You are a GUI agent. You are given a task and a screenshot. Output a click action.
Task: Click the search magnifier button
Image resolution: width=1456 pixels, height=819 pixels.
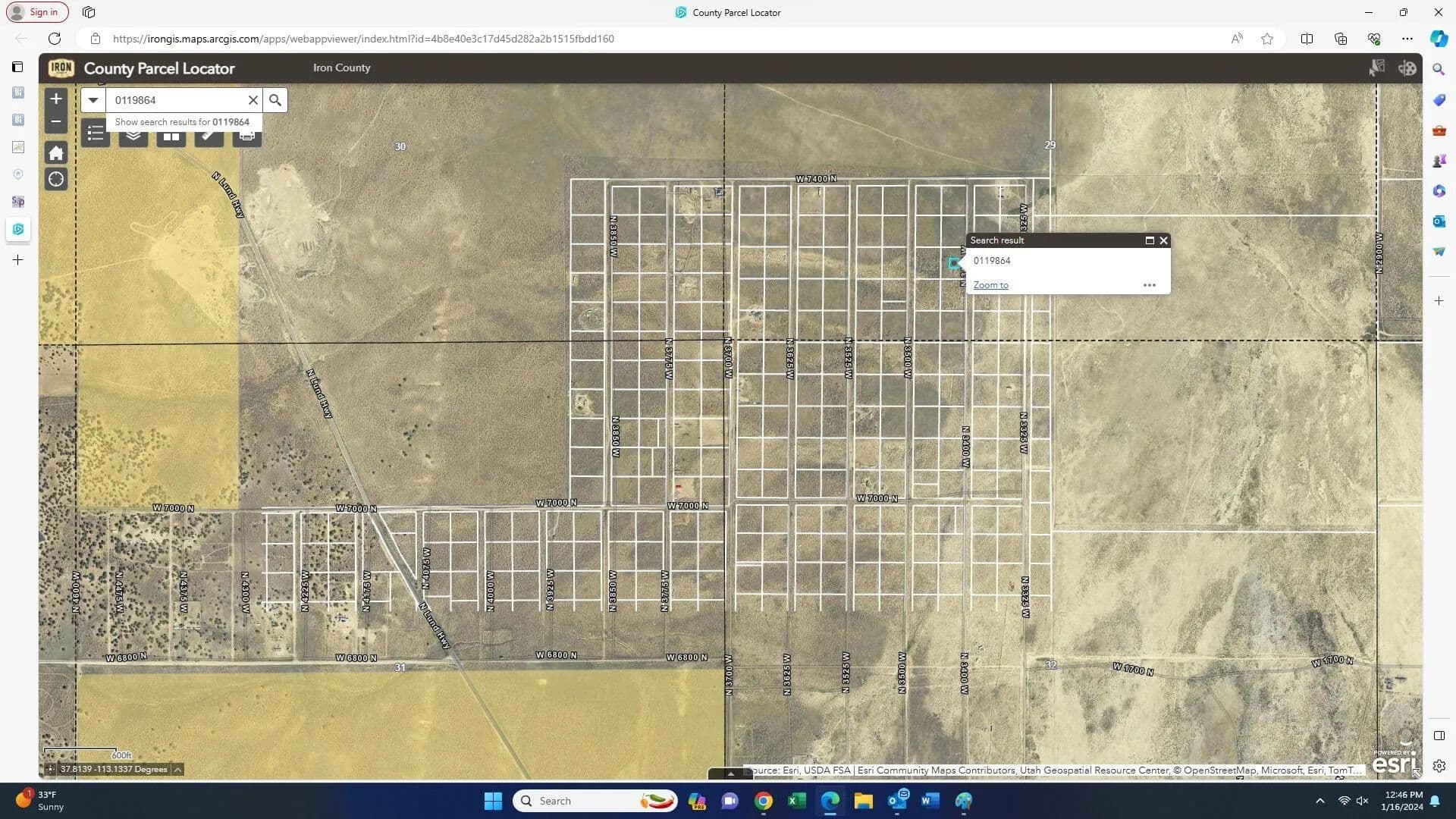tap(275, 100)
